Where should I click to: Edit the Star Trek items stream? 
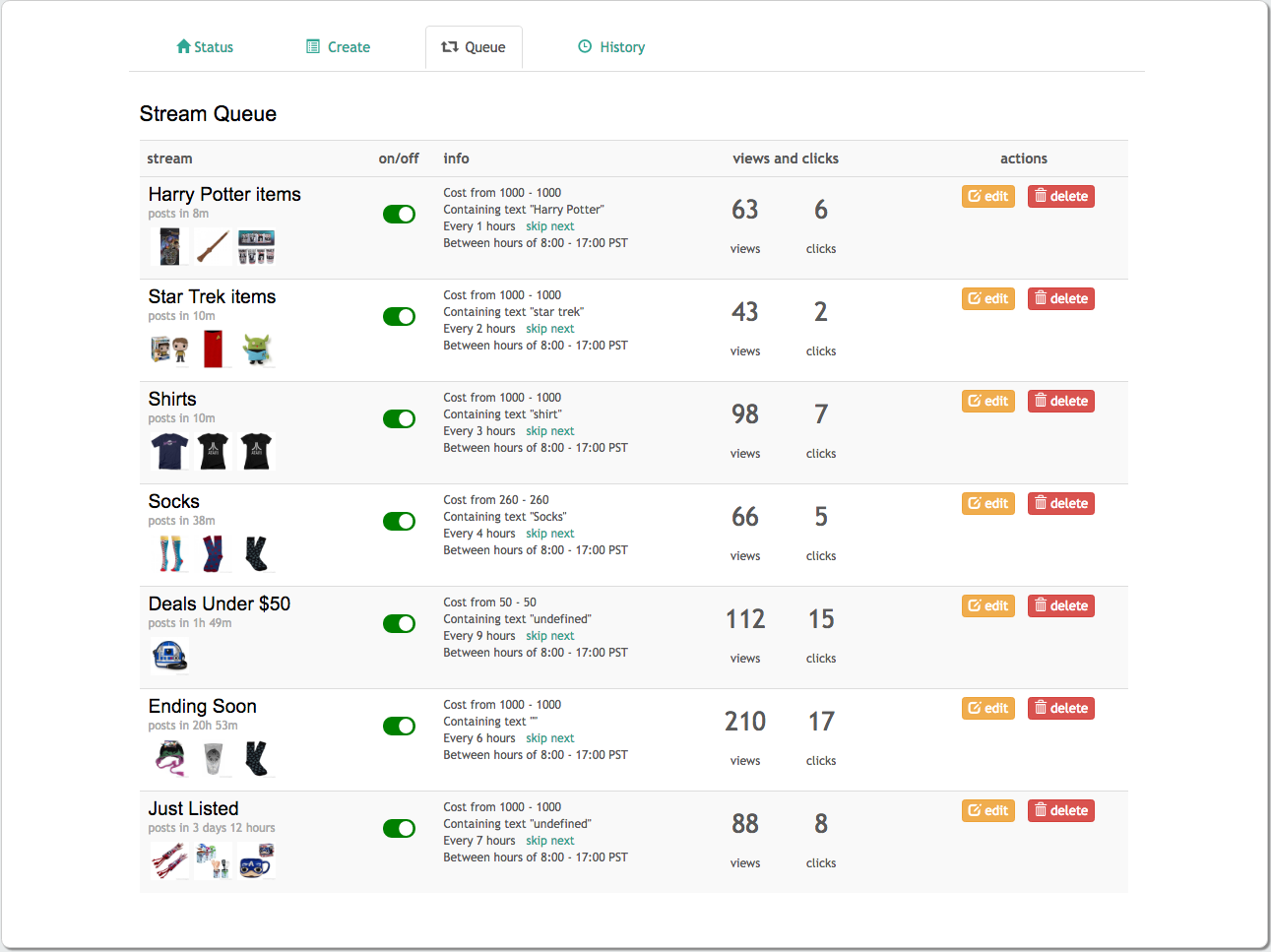coord(987,298)
